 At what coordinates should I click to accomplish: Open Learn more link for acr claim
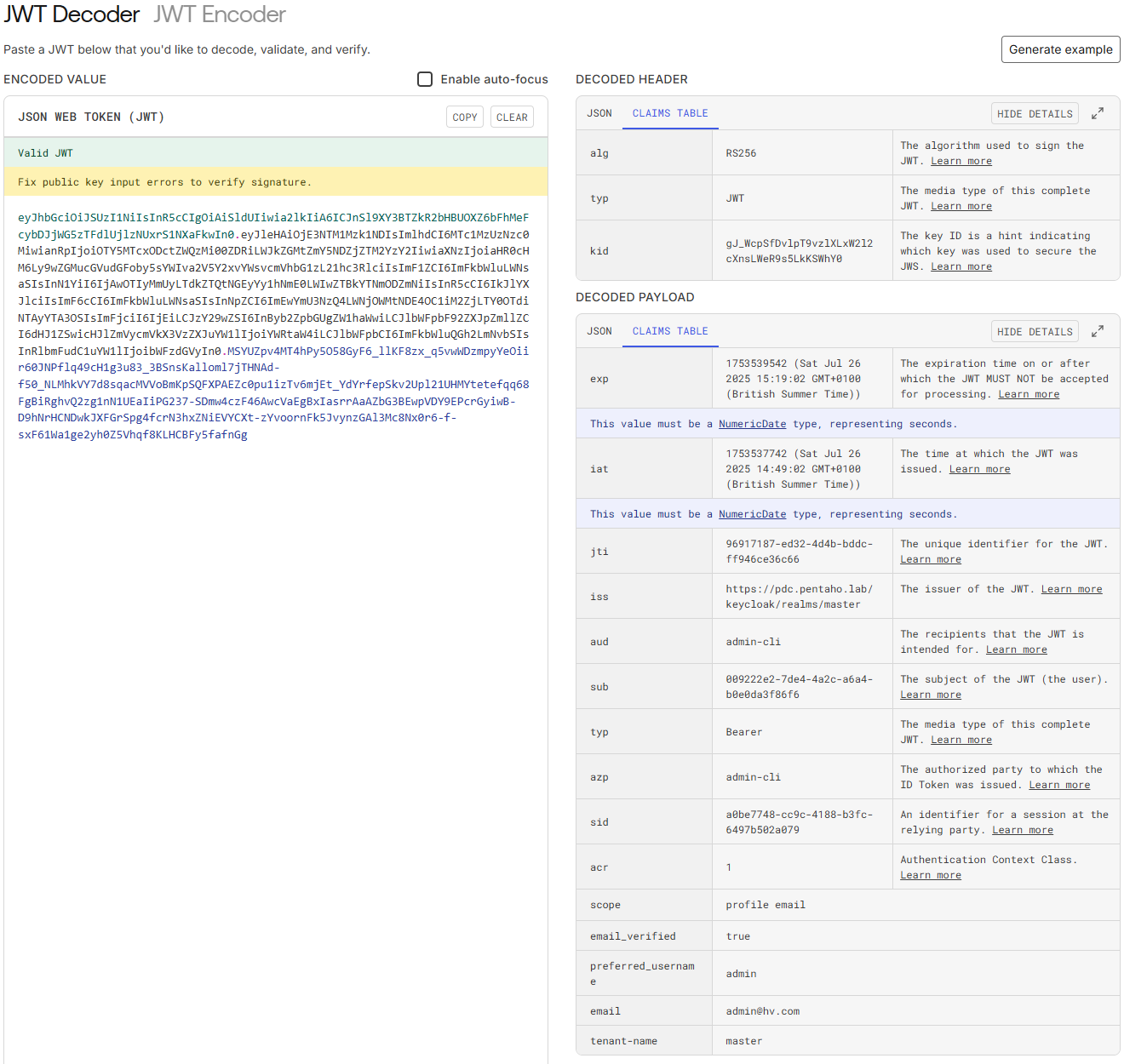tap(930, 875)
